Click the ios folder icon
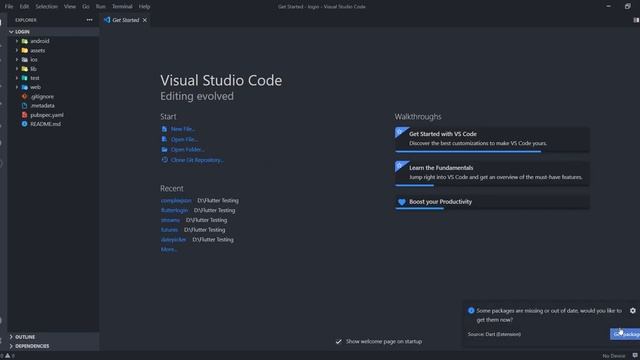The image size is (640, 360). [24, 60]
